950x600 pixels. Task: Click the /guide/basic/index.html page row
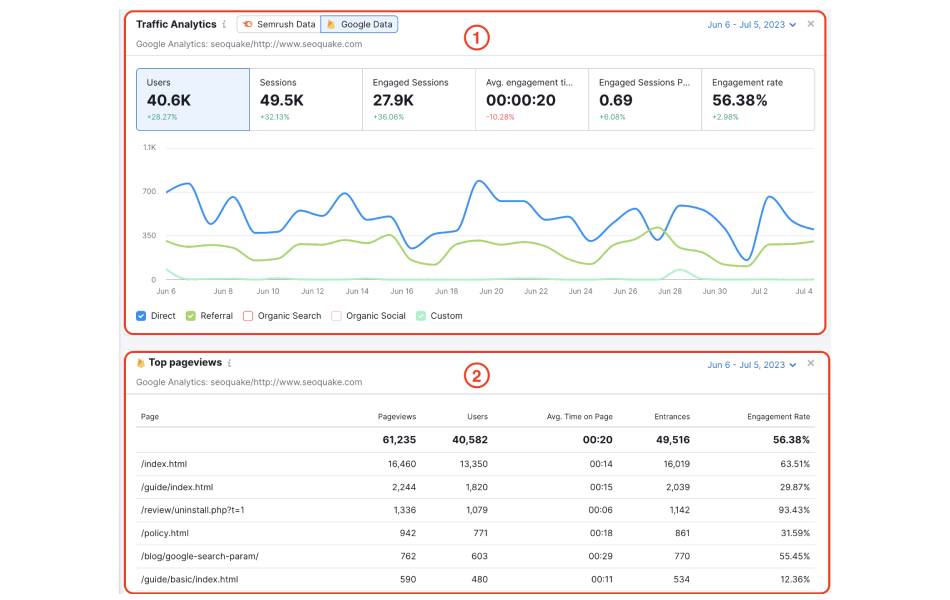point(476,579)
